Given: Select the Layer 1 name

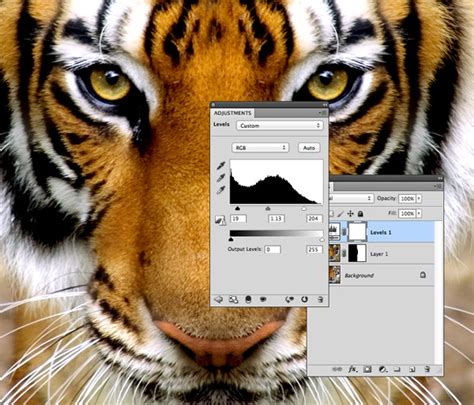Looking at the screenshot, I should (x=379, y=254).
